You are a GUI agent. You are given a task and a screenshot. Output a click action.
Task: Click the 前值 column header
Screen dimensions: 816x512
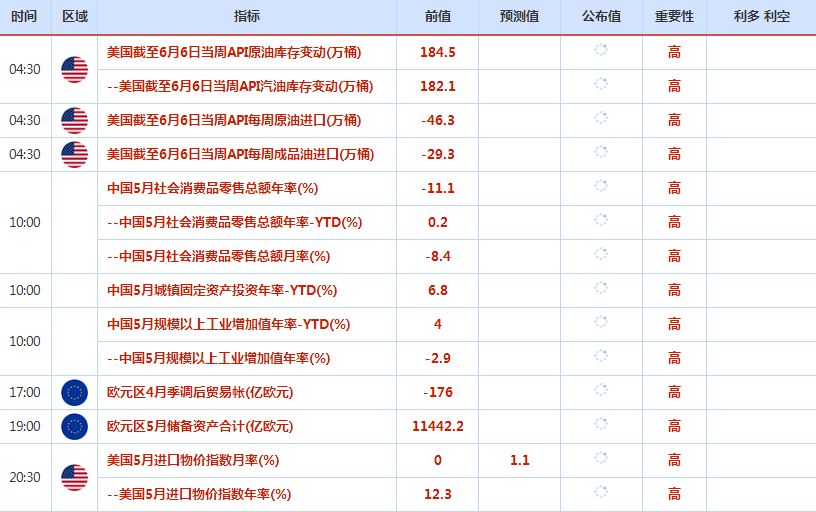click(x=438, y=17)
